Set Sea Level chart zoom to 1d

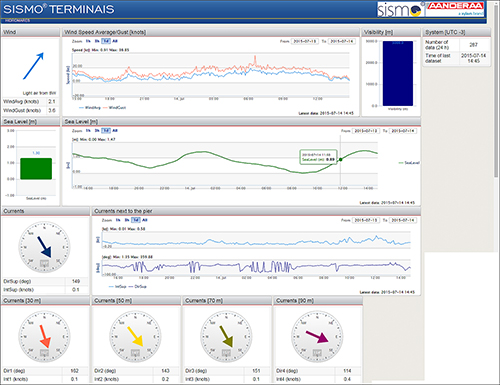tap(106, 130)
